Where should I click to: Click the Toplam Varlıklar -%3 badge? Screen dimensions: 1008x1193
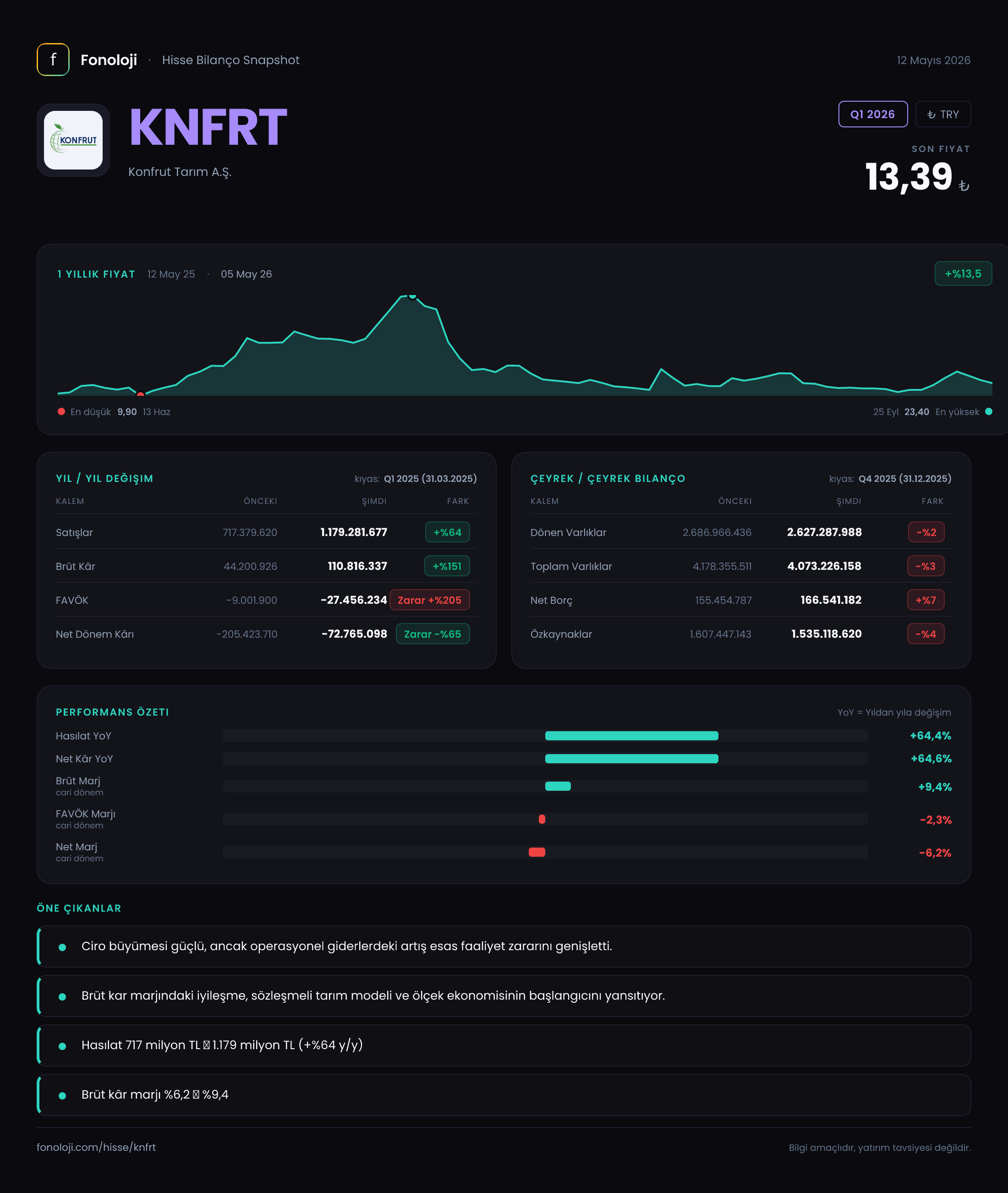926,566
